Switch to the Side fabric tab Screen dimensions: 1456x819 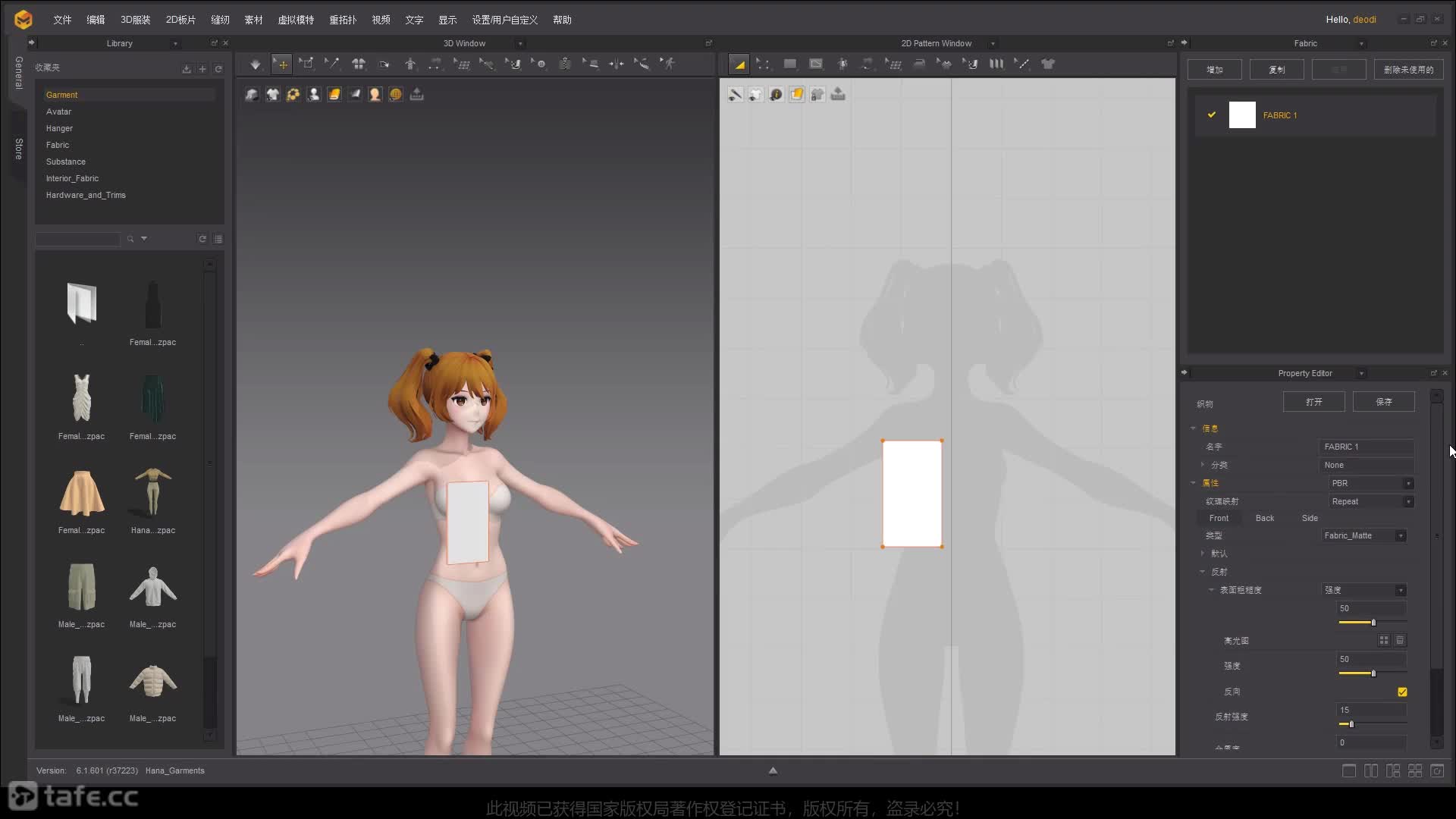1310,518
